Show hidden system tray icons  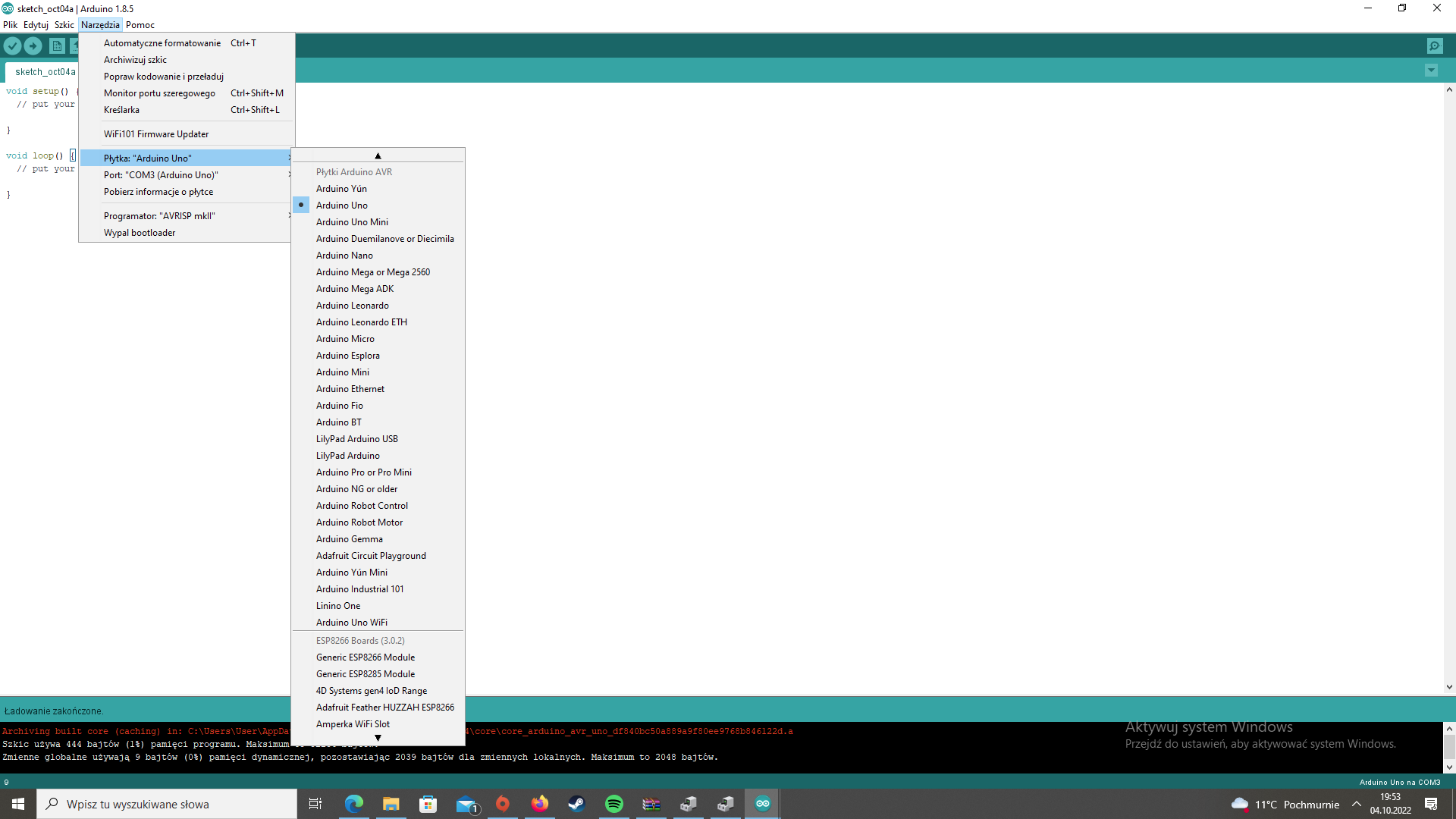tap(1357, 804)
